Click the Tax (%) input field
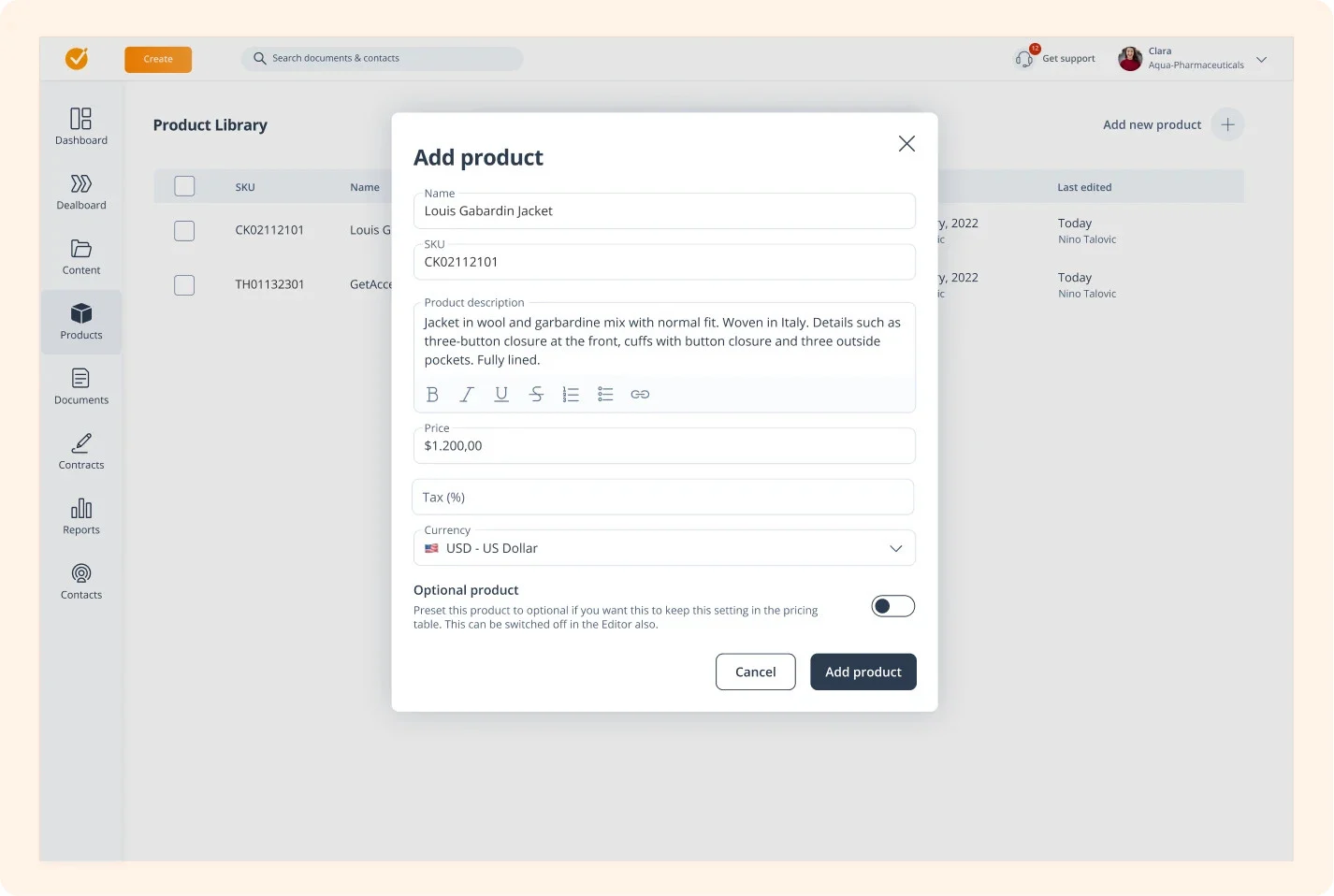The height and width of the screenshot is (896, 1334). pos(664,497)
